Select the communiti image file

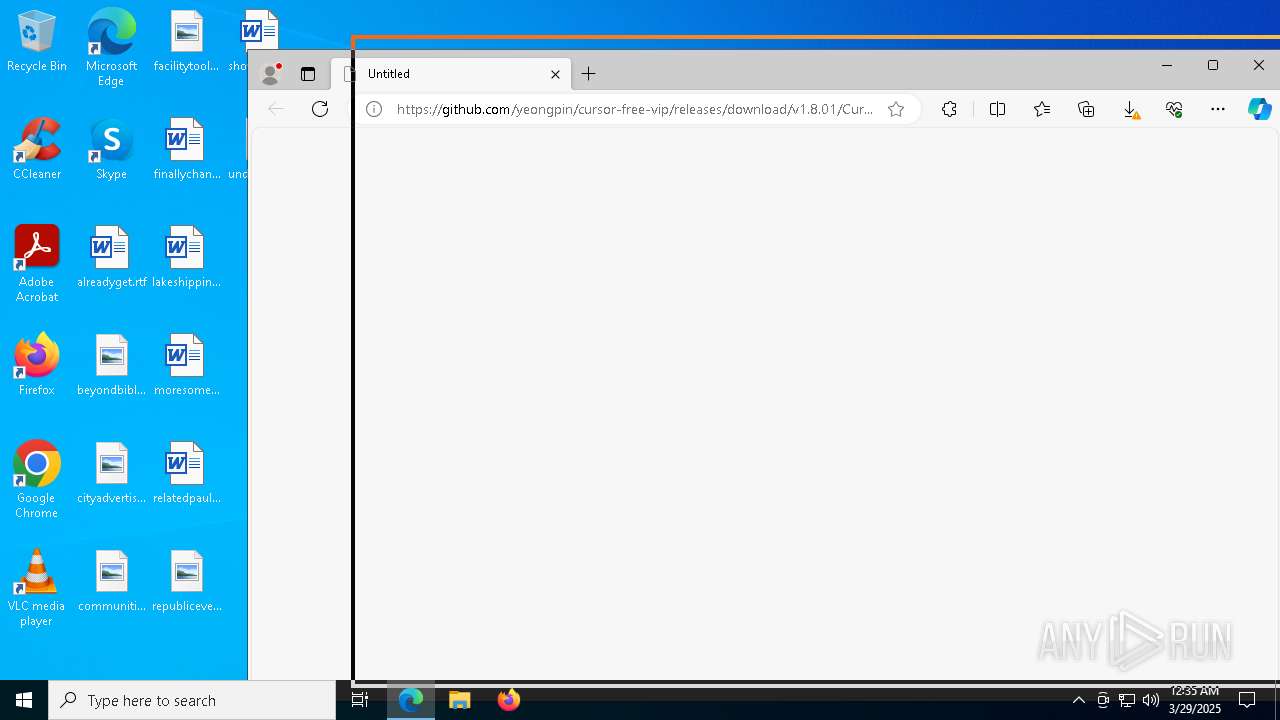111,582
